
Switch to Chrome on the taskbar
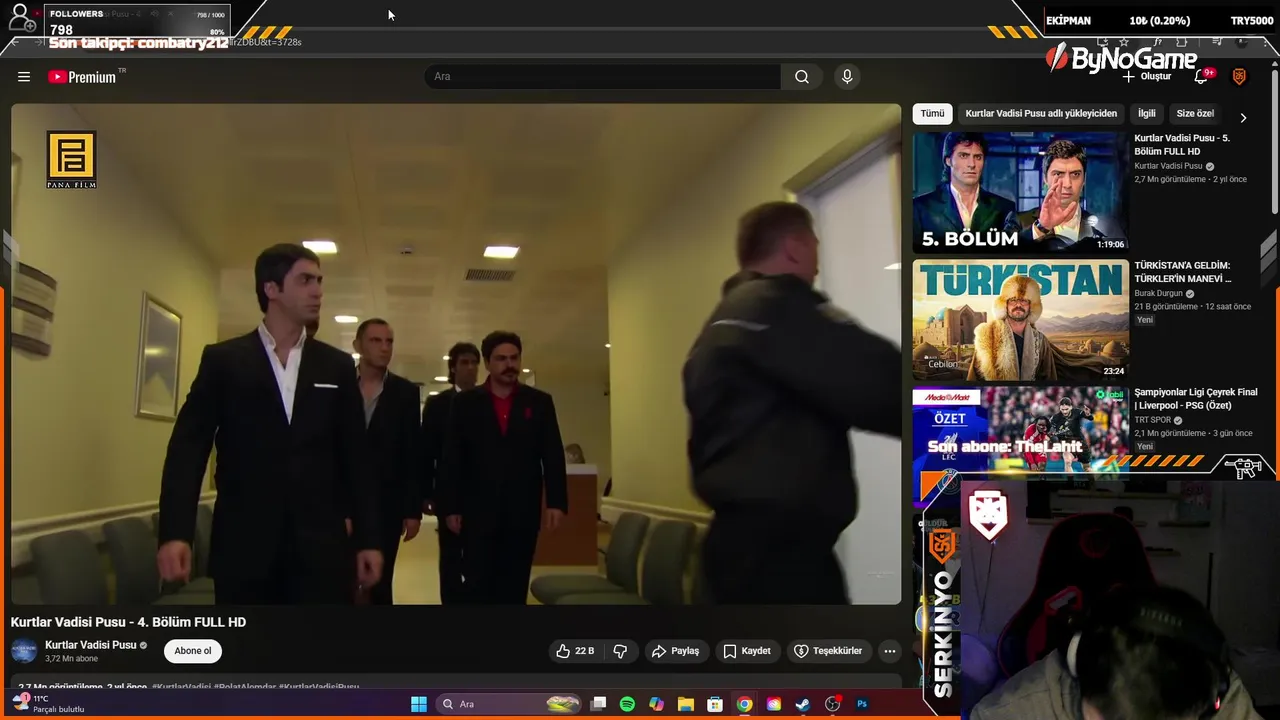click(x=744, y=704)
